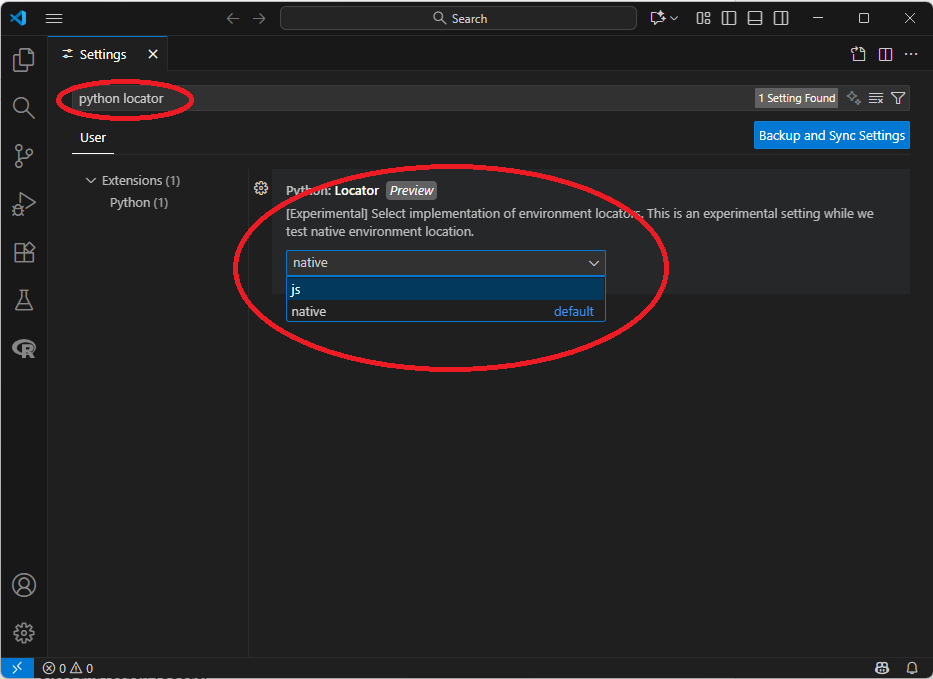Open the Testing flask icon view
The height and width of the screenshot is (679, 933).
click(x=24, y=300)
